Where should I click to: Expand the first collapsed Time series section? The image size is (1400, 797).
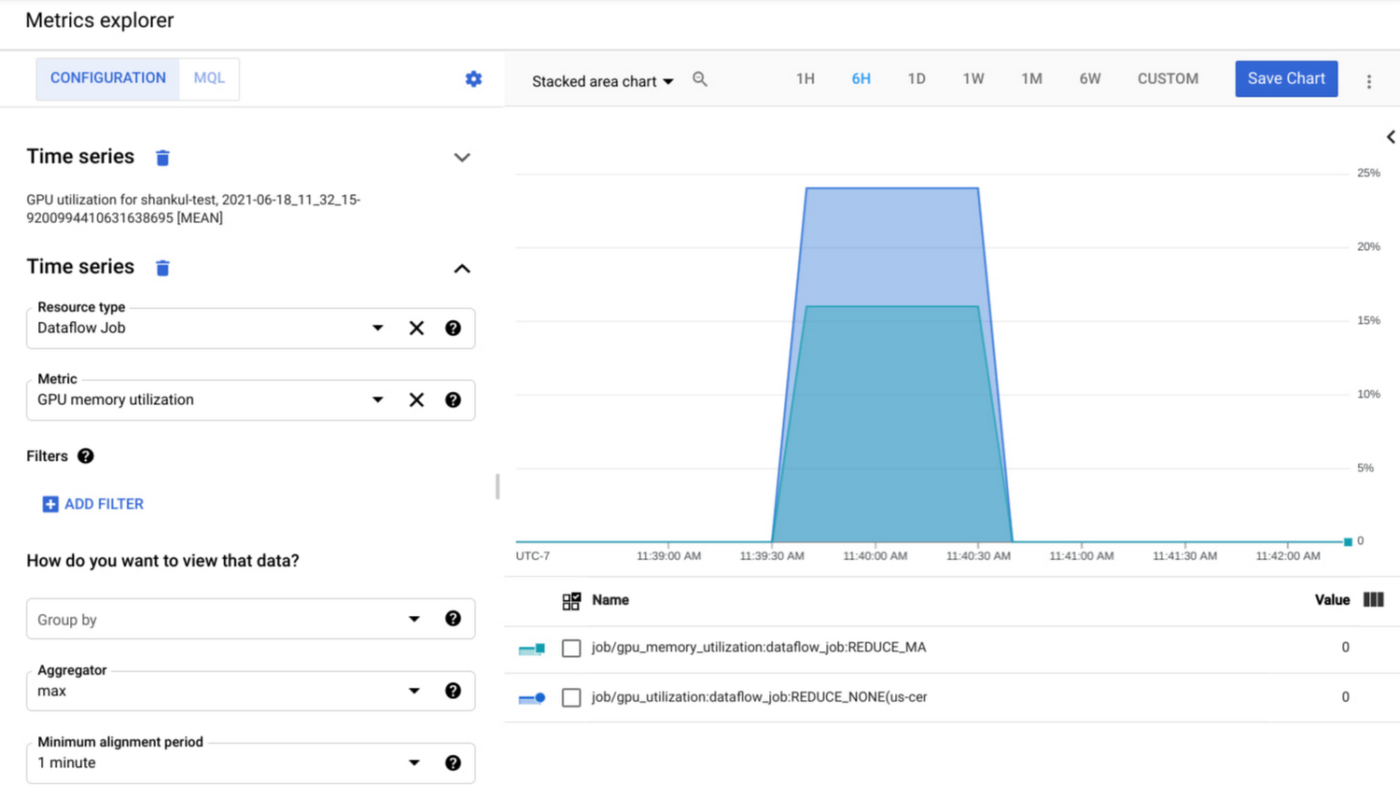coord(461,157)
